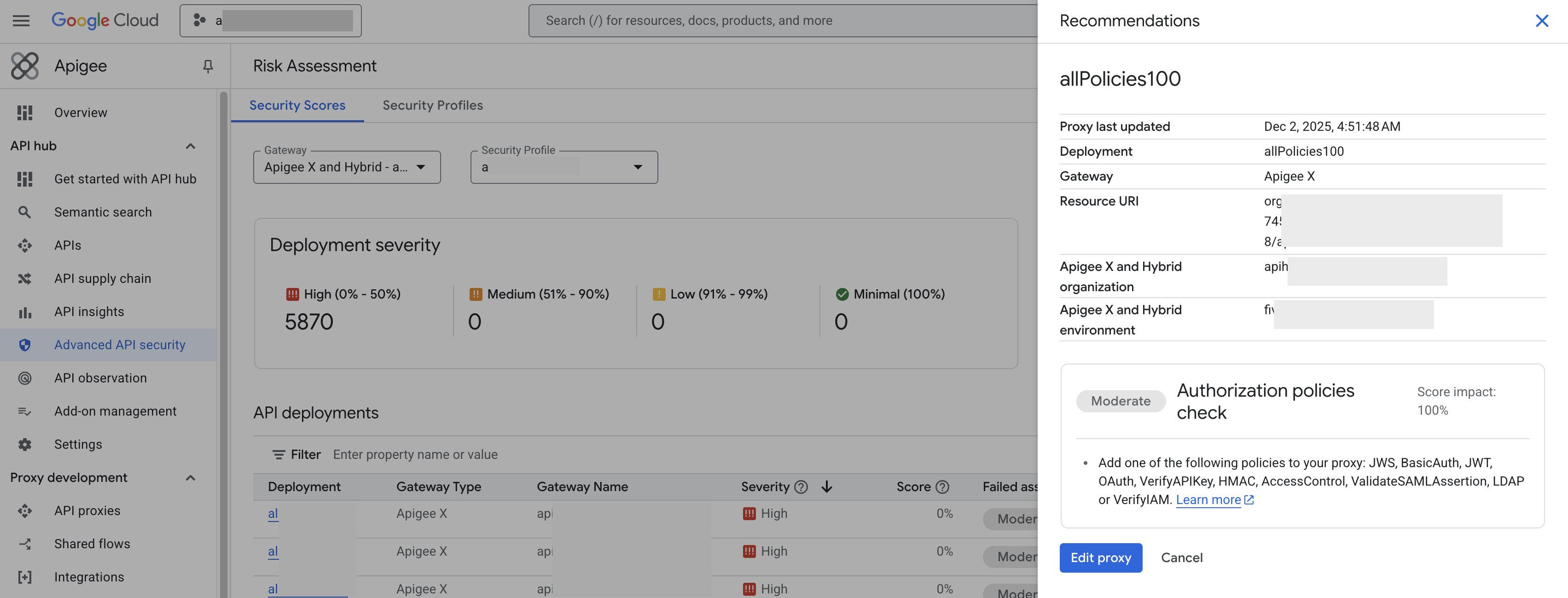Switch to the Security Profiles tab

point(432,106)
